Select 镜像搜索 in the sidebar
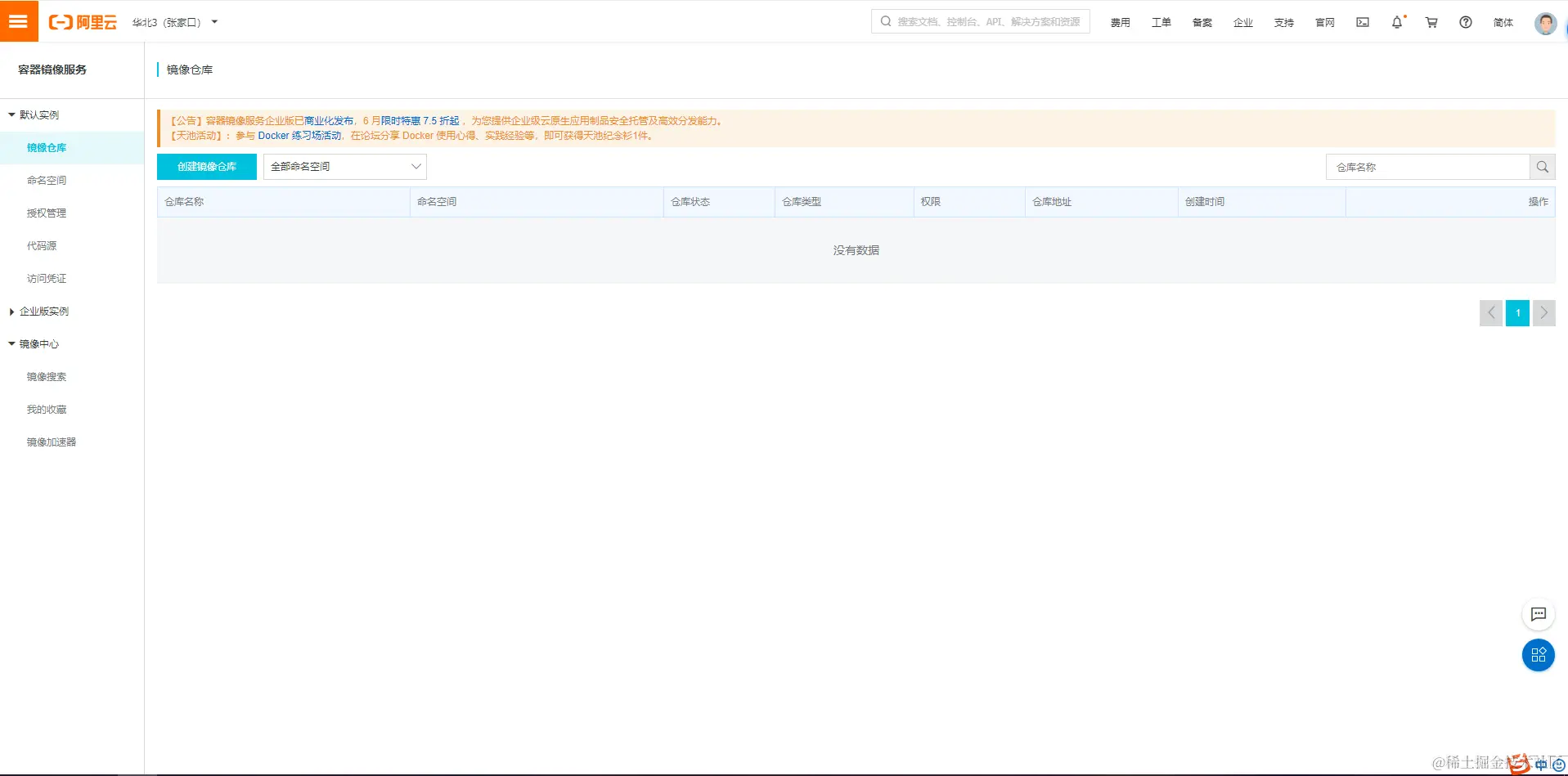Screen dimensions: 1568x776 tap(47, 376)
